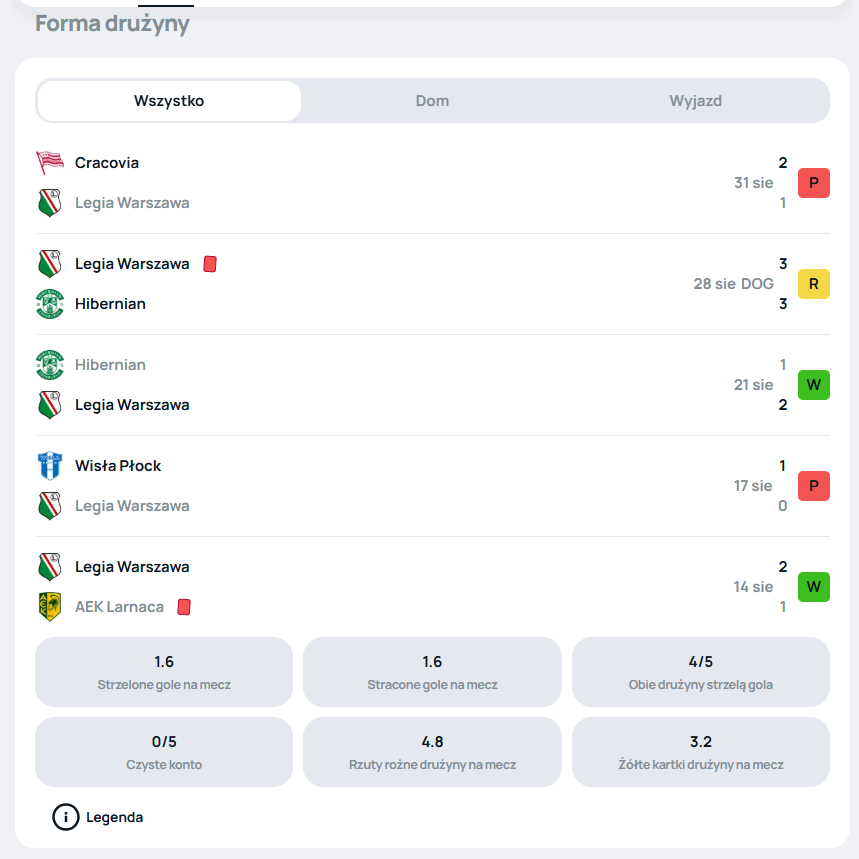Click the Żółte kartki drużyny na mecz card
The width and height of the screenshot is (859, 859).
(701, 752)
